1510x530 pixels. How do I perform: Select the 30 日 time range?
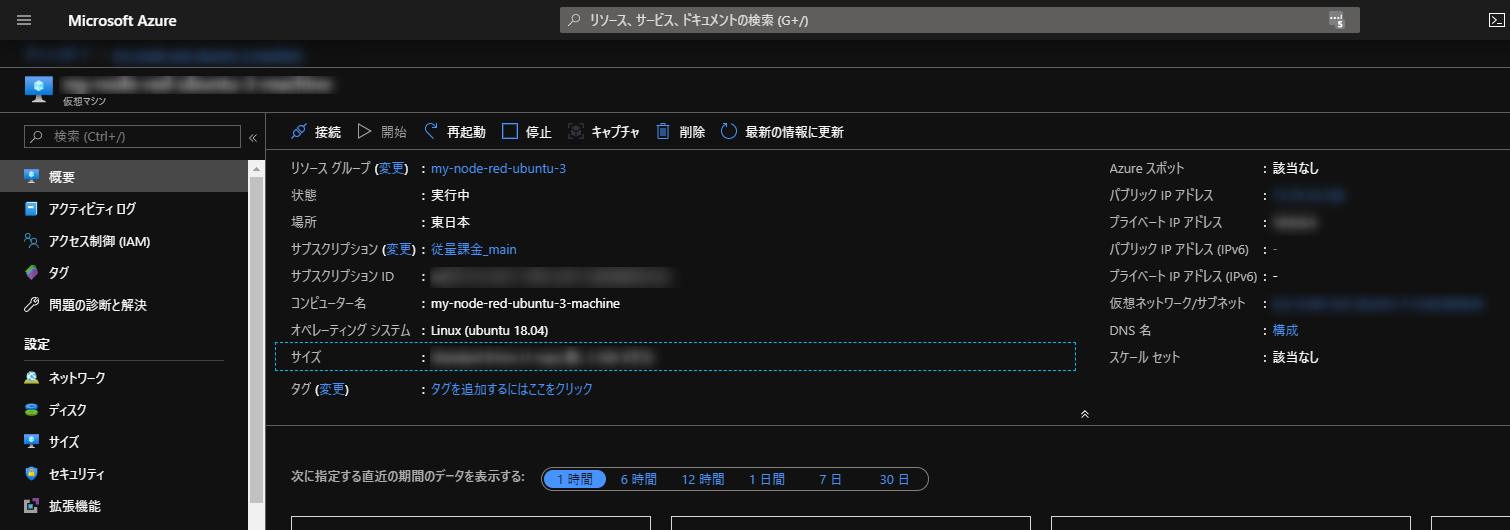point(893,479)
